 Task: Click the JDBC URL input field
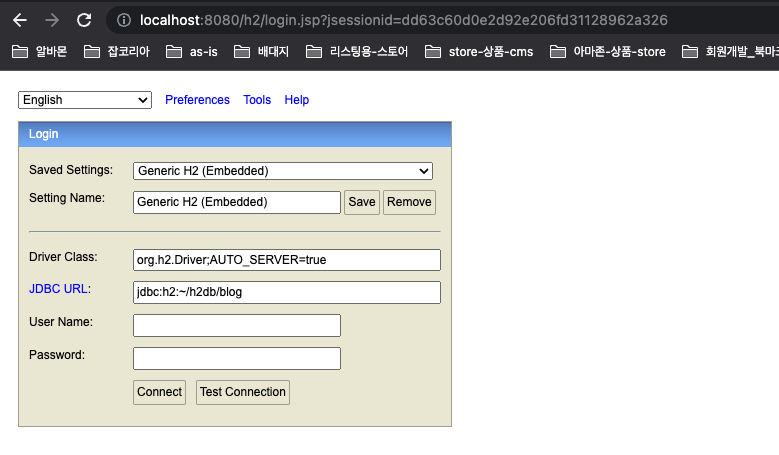[x=287, y=292]
